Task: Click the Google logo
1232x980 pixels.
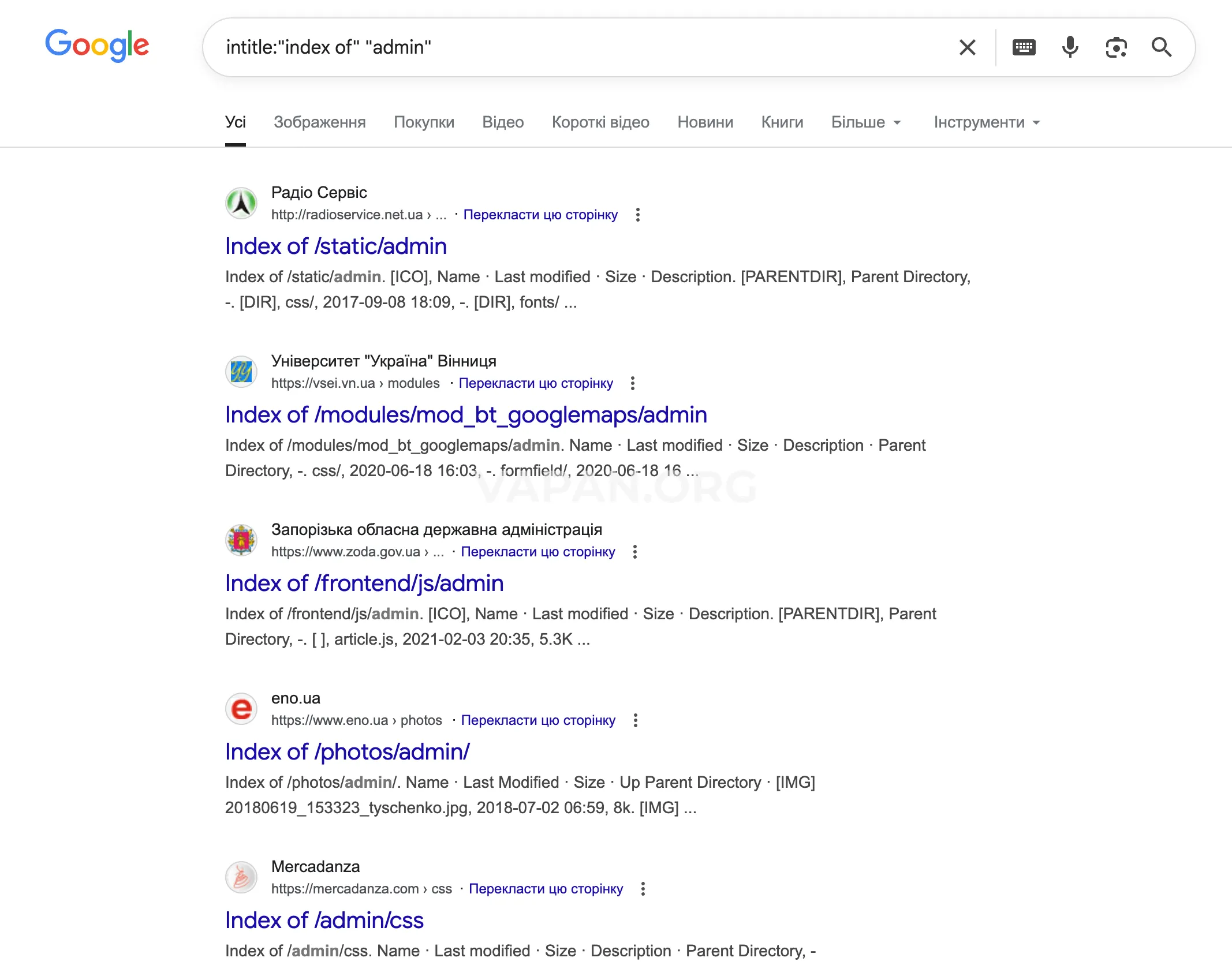Action: tap(97, 46)
